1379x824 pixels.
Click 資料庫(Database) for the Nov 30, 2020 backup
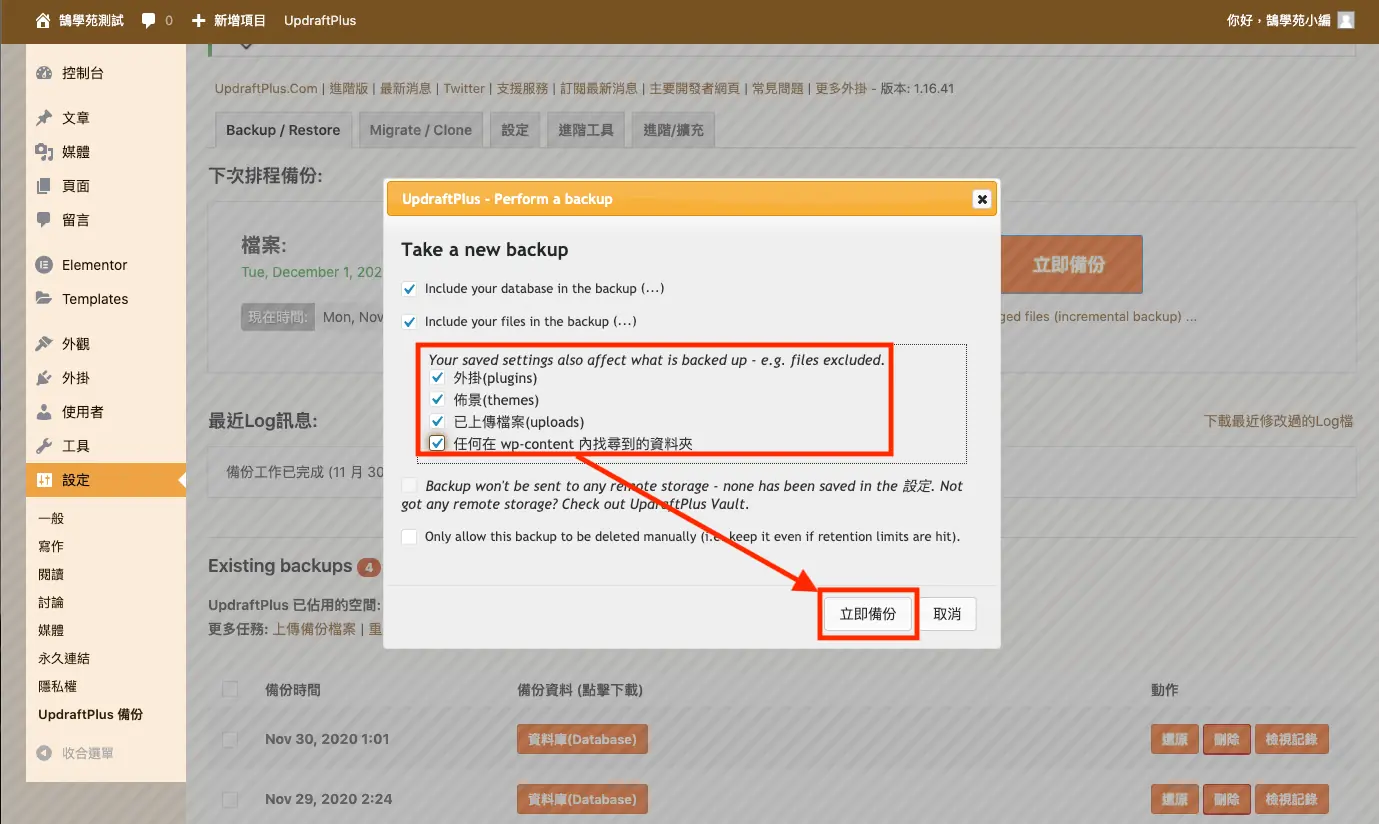[583, 740]
